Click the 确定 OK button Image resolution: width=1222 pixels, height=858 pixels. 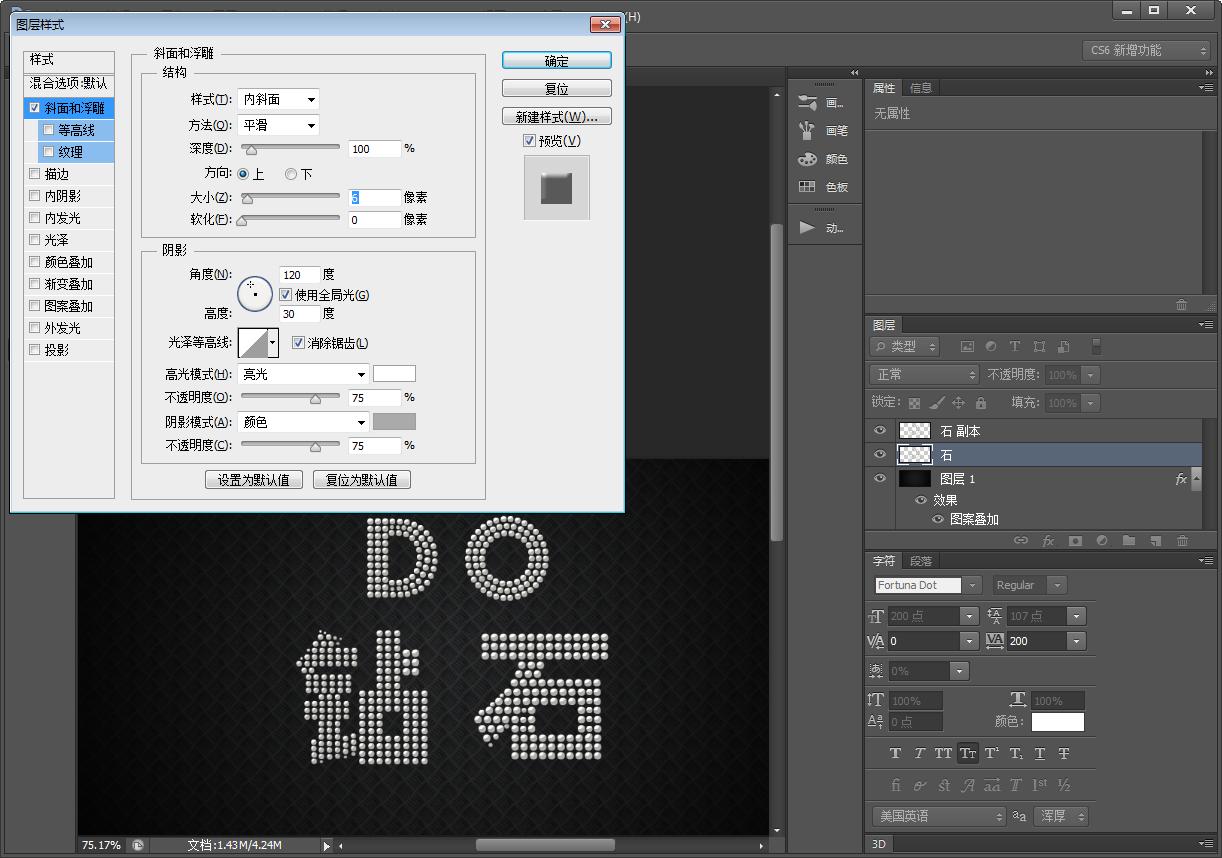point(556,61)
